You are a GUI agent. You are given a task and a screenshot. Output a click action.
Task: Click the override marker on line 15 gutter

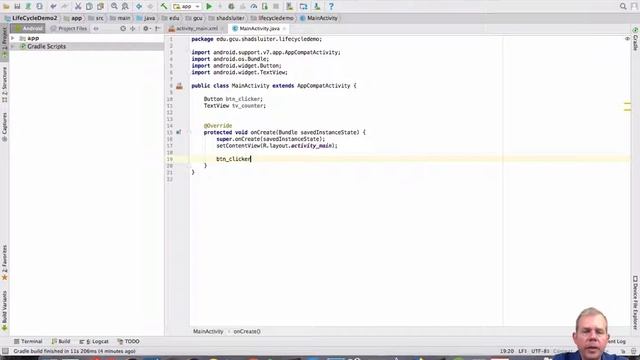point(178,132)
